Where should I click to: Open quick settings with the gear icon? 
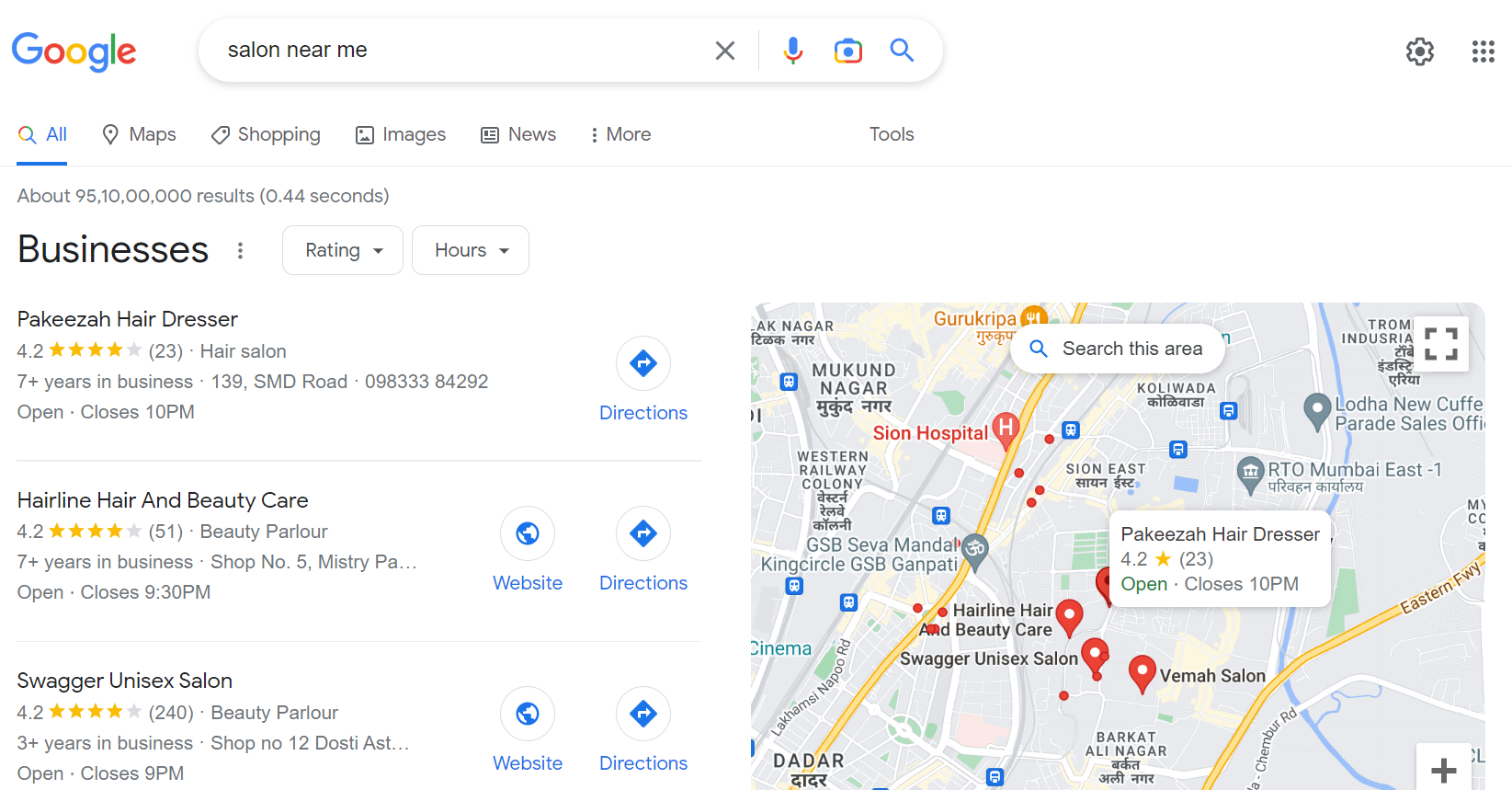point(1419,52)
